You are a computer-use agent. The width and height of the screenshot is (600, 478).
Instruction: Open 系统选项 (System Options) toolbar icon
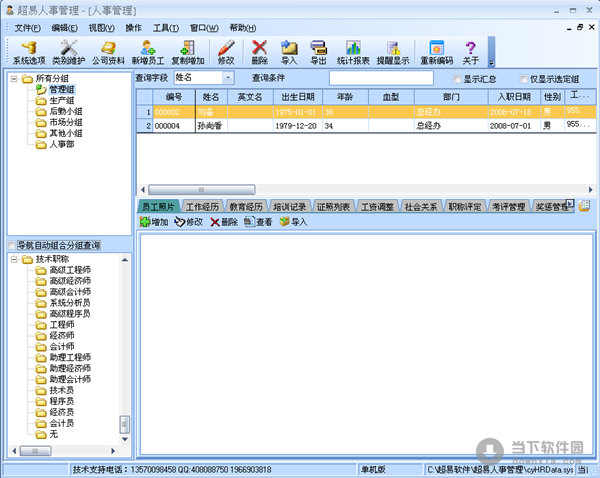click(28, 50)
